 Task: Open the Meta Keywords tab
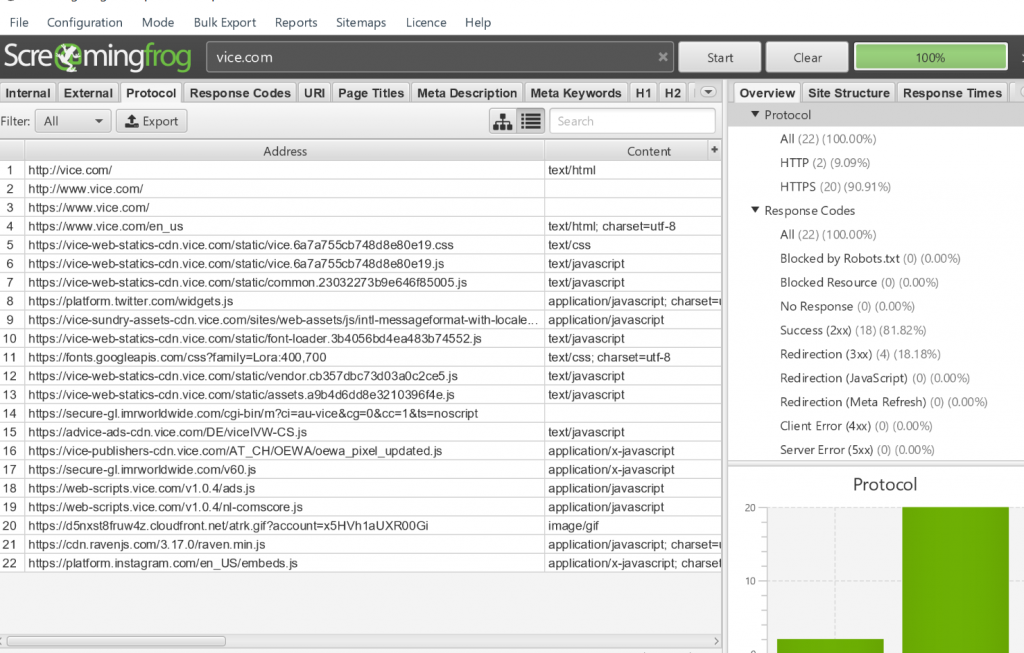click(x=576, y=93)
